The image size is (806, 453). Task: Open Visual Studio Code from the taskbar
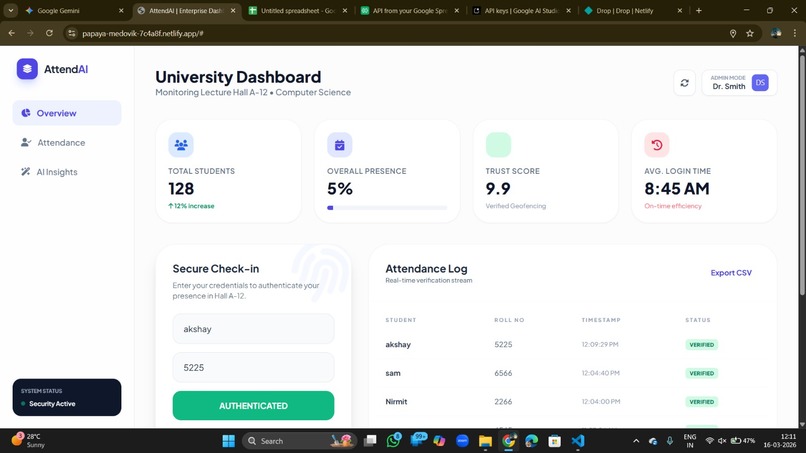tap(578, 441)
